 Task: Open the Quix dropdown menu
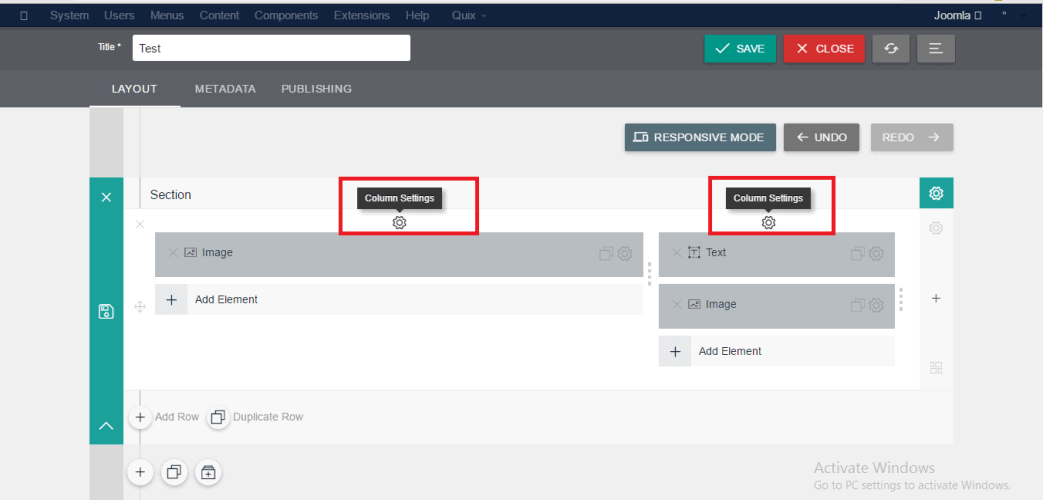469,16
